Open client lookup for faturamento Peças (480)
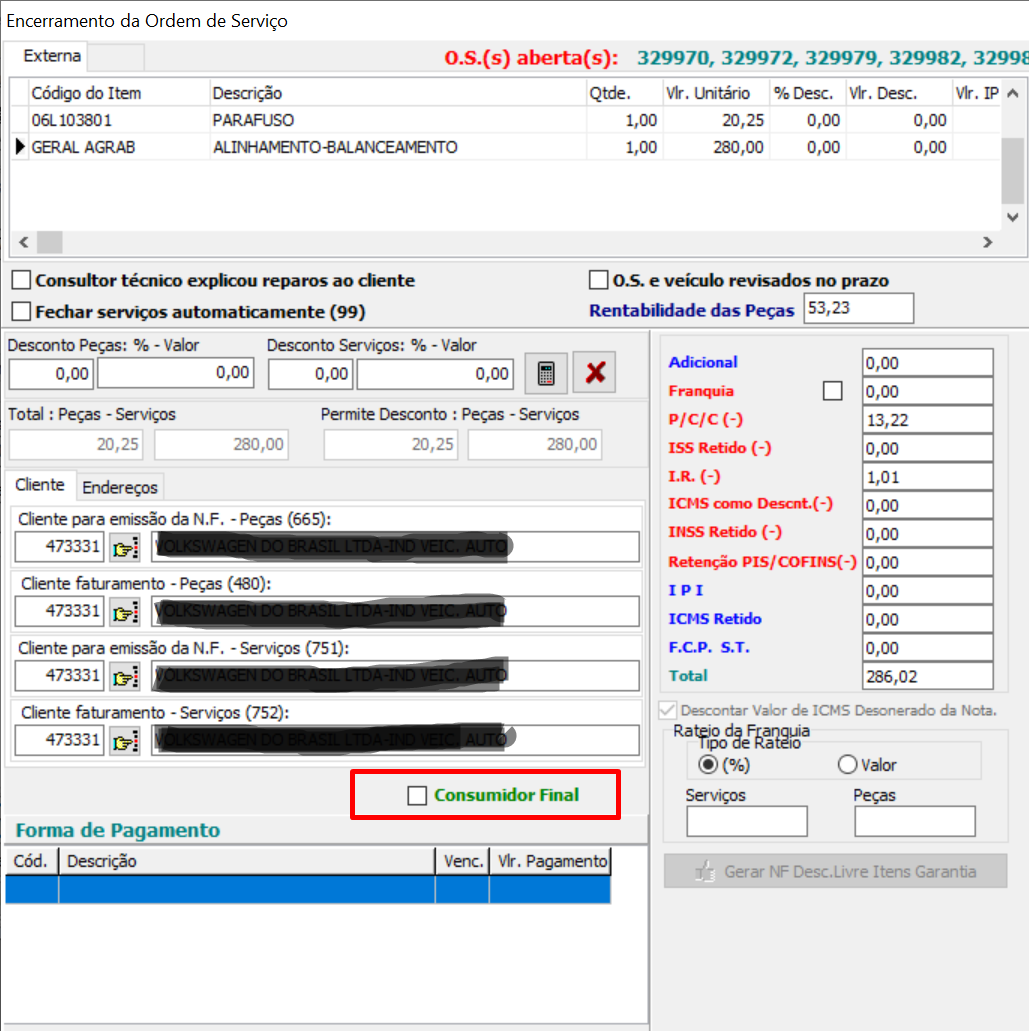 (125, 611)
